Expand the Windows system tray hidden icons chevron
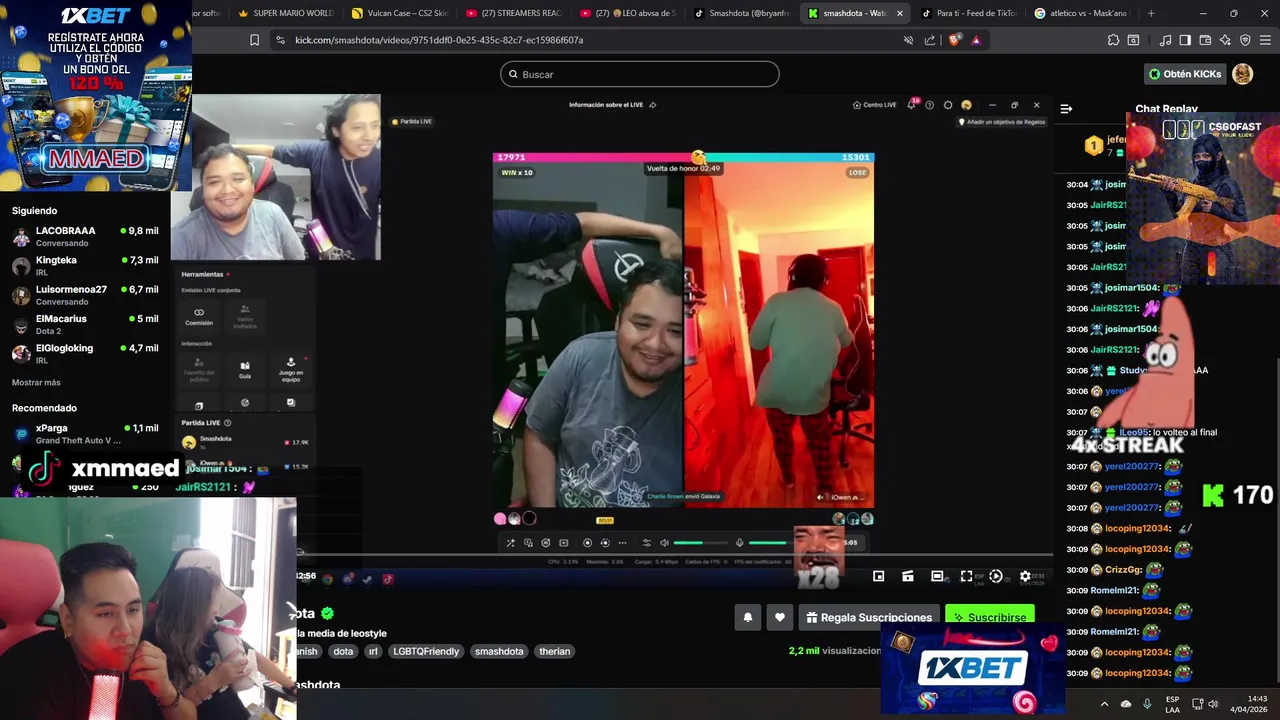This screenshot has height=720, width=1280. [1104, 703]
